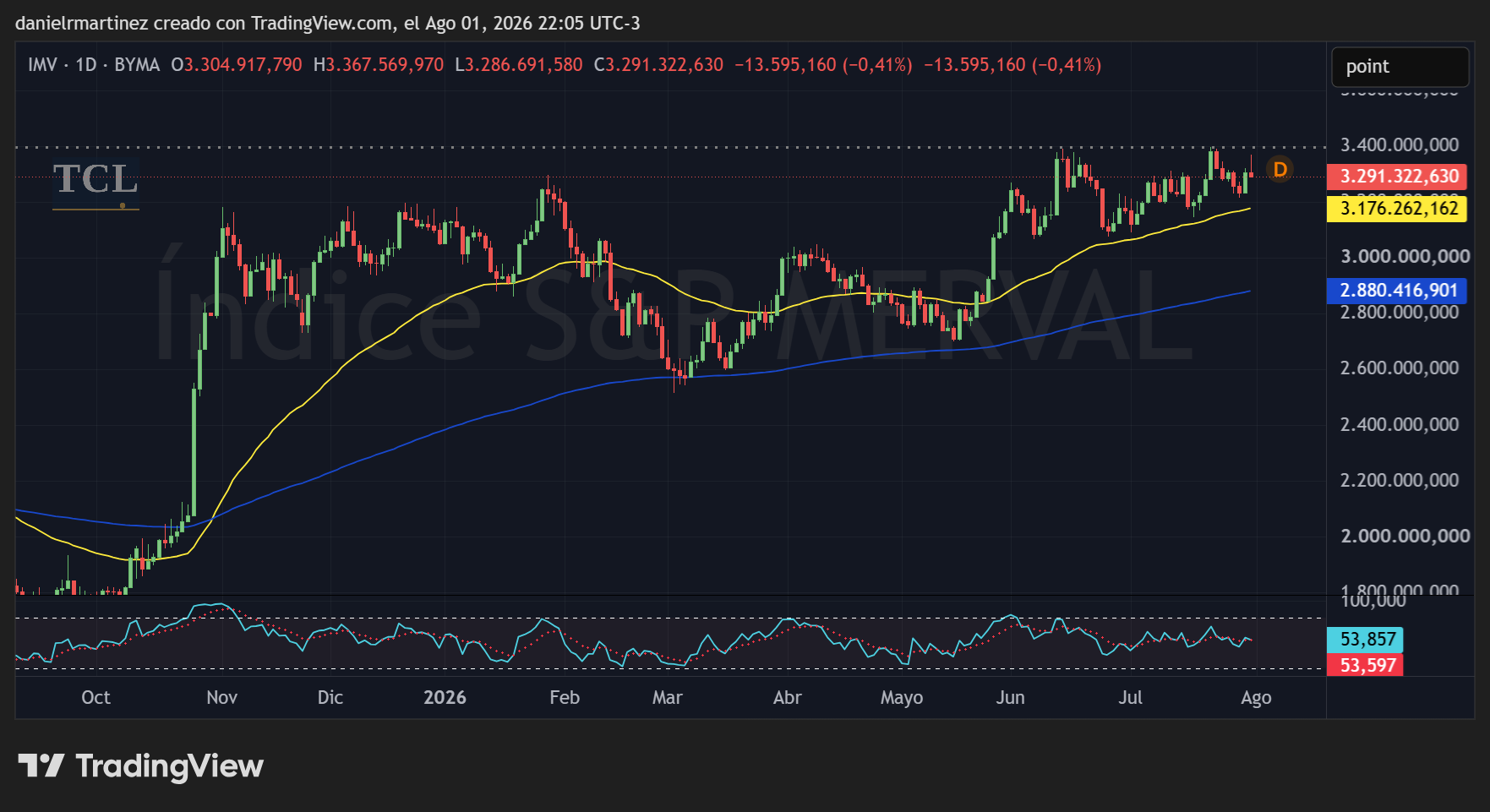Viewport: 1490px width, 812px height.
Task: Click the Jun label on the time axis
Action: click(1010, 698)
